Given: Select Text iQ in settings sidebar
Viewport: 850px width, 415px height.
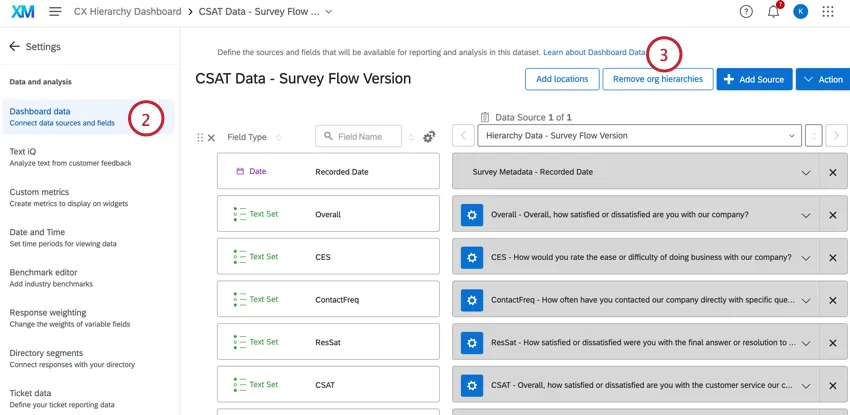Looking at the screenshot, I should point(23,152).
